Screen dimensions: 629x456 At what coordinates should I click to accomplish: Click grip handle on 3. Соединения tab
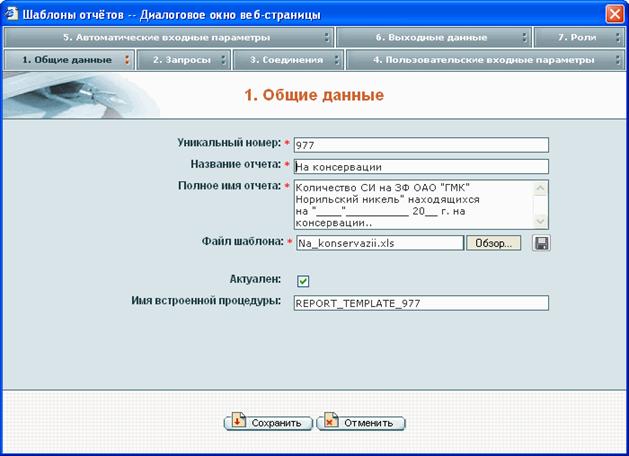coord(337,60)
